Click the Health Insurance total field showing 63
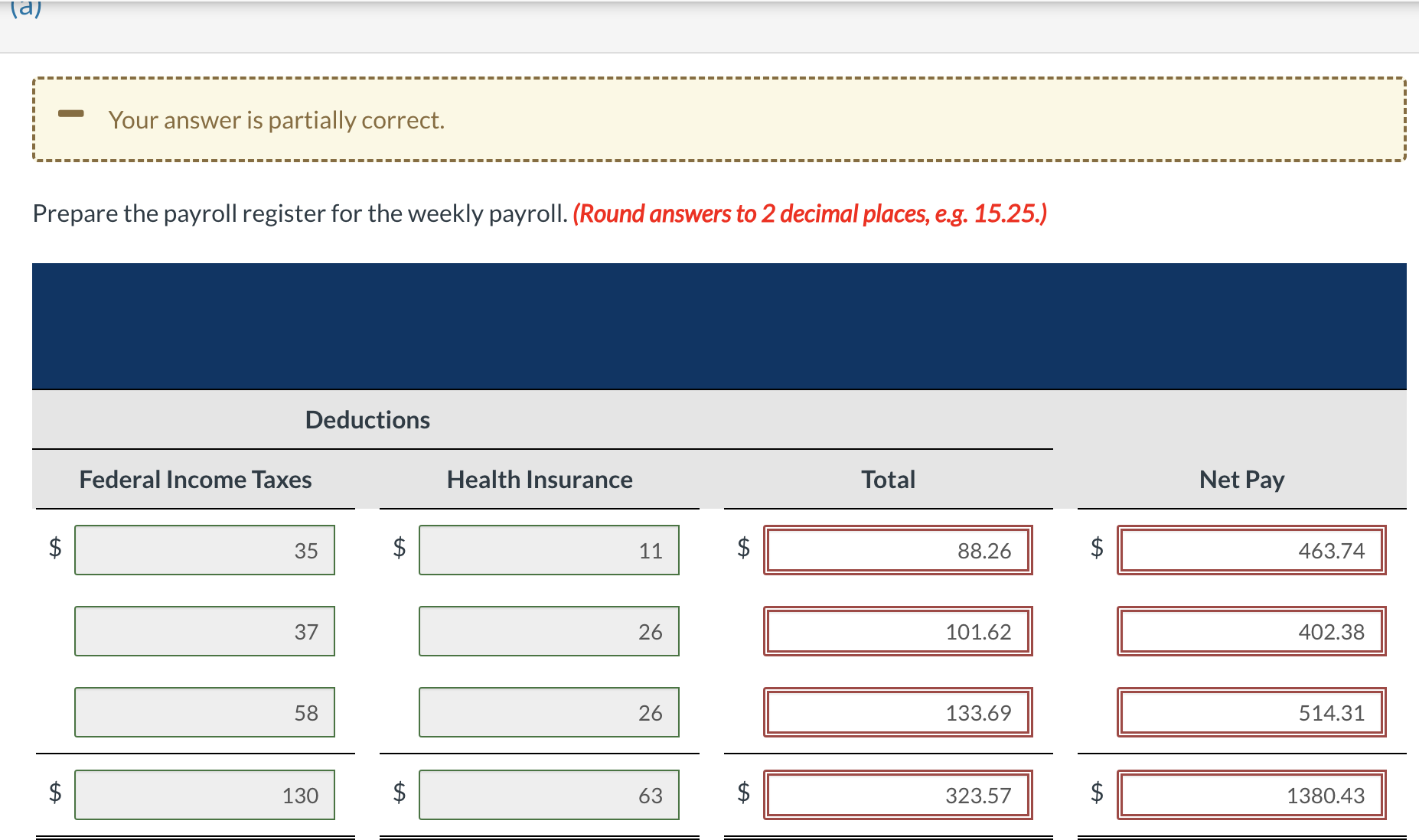 tap(549, 795)
